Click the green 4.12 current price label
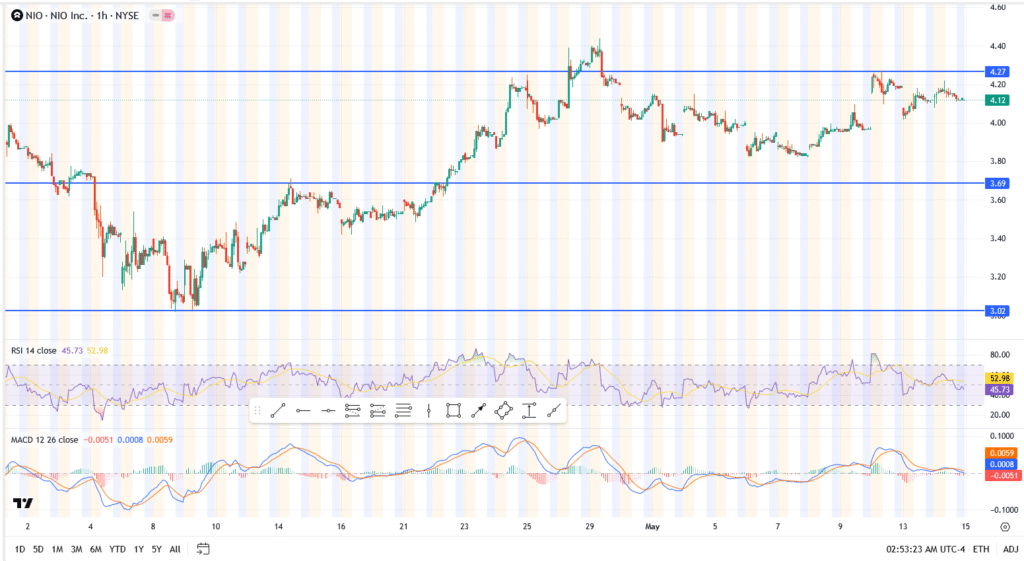Viewport: 1024px width, 561px height. (997, 100)
